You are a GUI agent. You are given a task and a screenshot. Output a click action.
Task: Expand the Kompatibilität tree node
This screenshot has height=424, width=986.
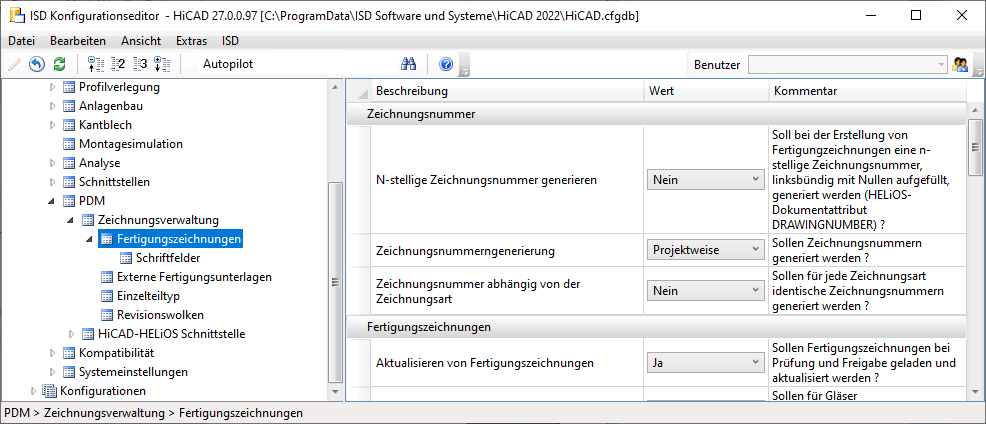tap(53, 352)
